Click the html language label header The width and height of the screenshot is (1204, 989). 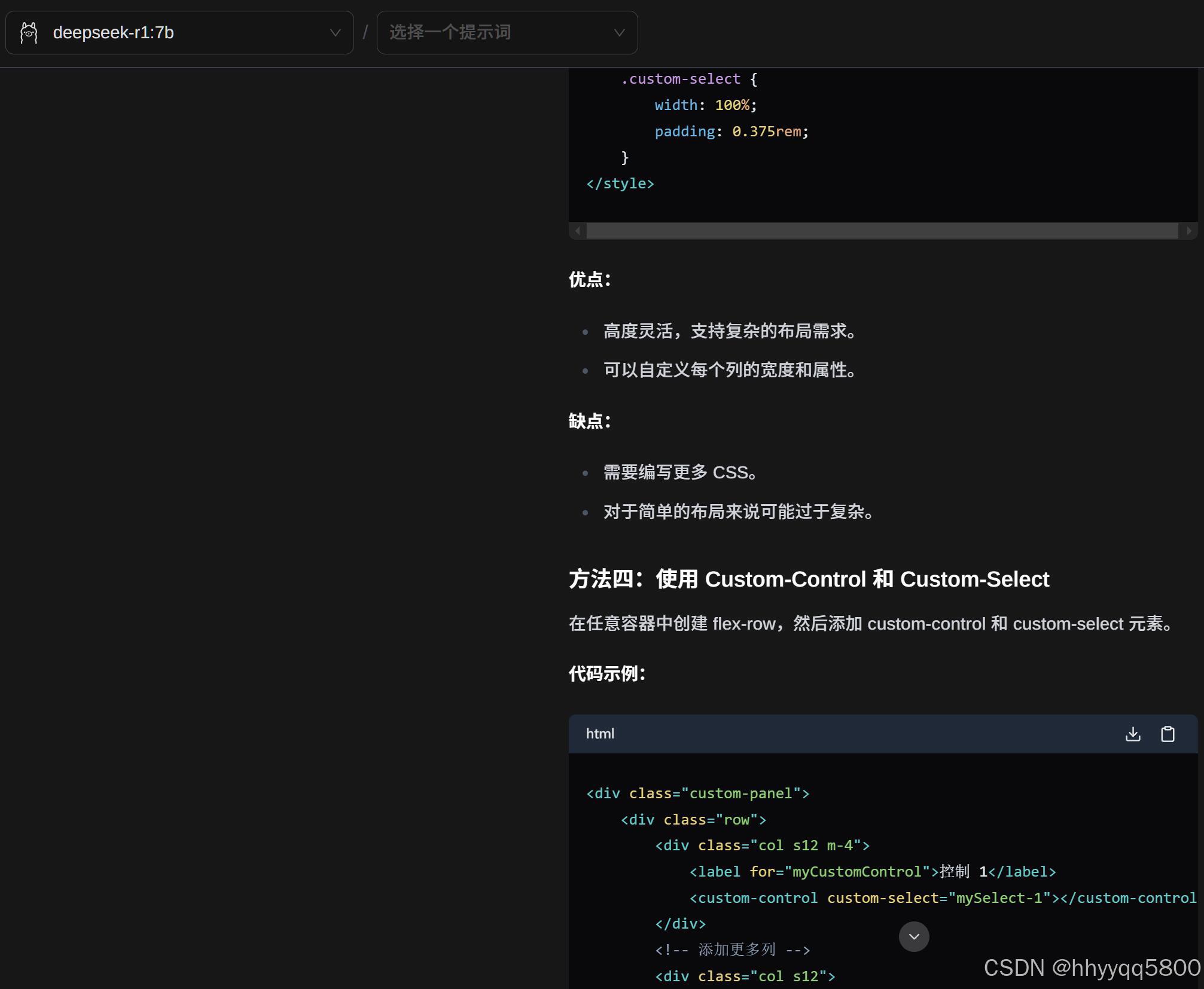click(600, 734)
